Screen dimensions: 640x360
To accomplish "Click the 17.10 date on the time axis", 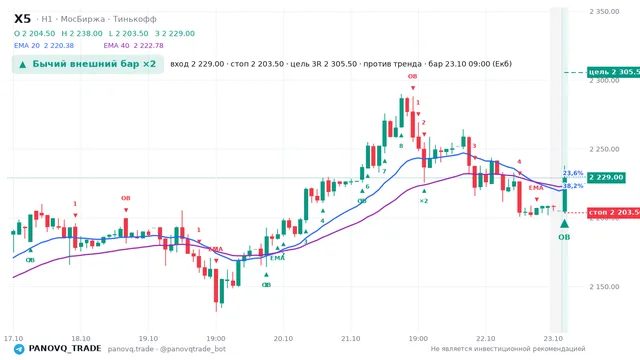I will [13, 338].
